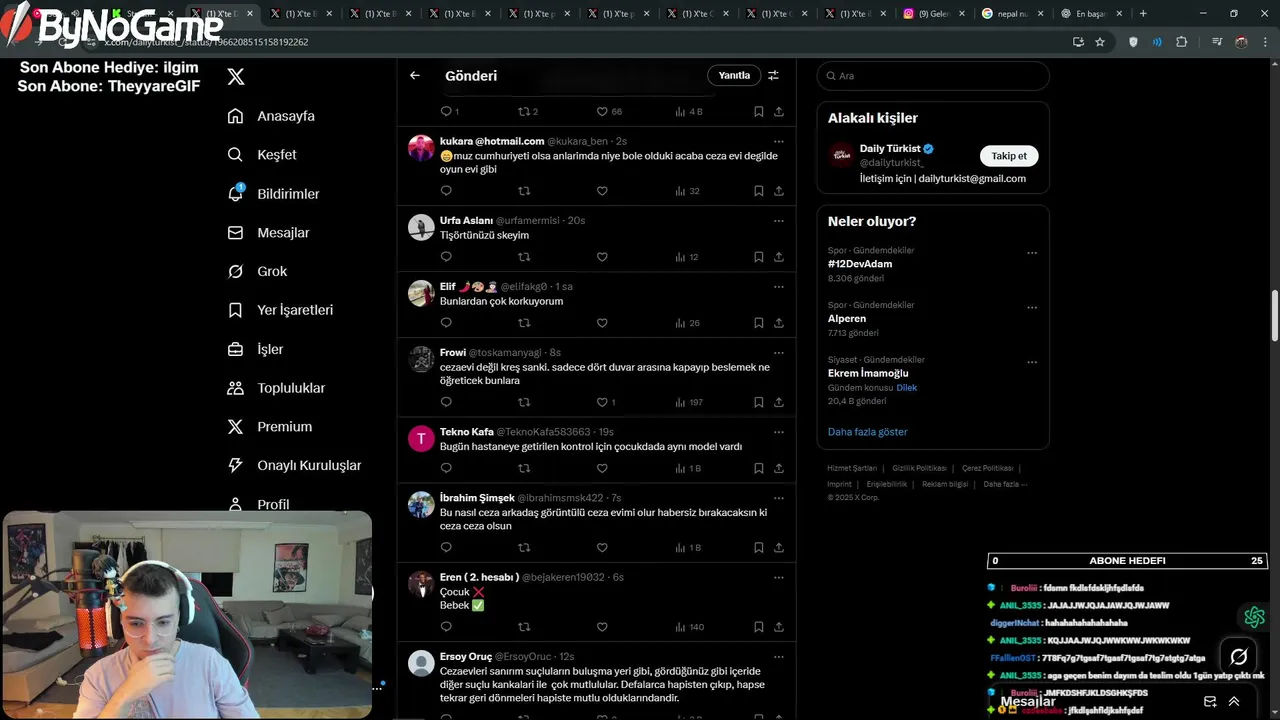Image resolution: width=1280 pixels, height=720 pixels.
Task: Open more options on İbrahim Şimşek's reply
Action: (x=778, y=498)
